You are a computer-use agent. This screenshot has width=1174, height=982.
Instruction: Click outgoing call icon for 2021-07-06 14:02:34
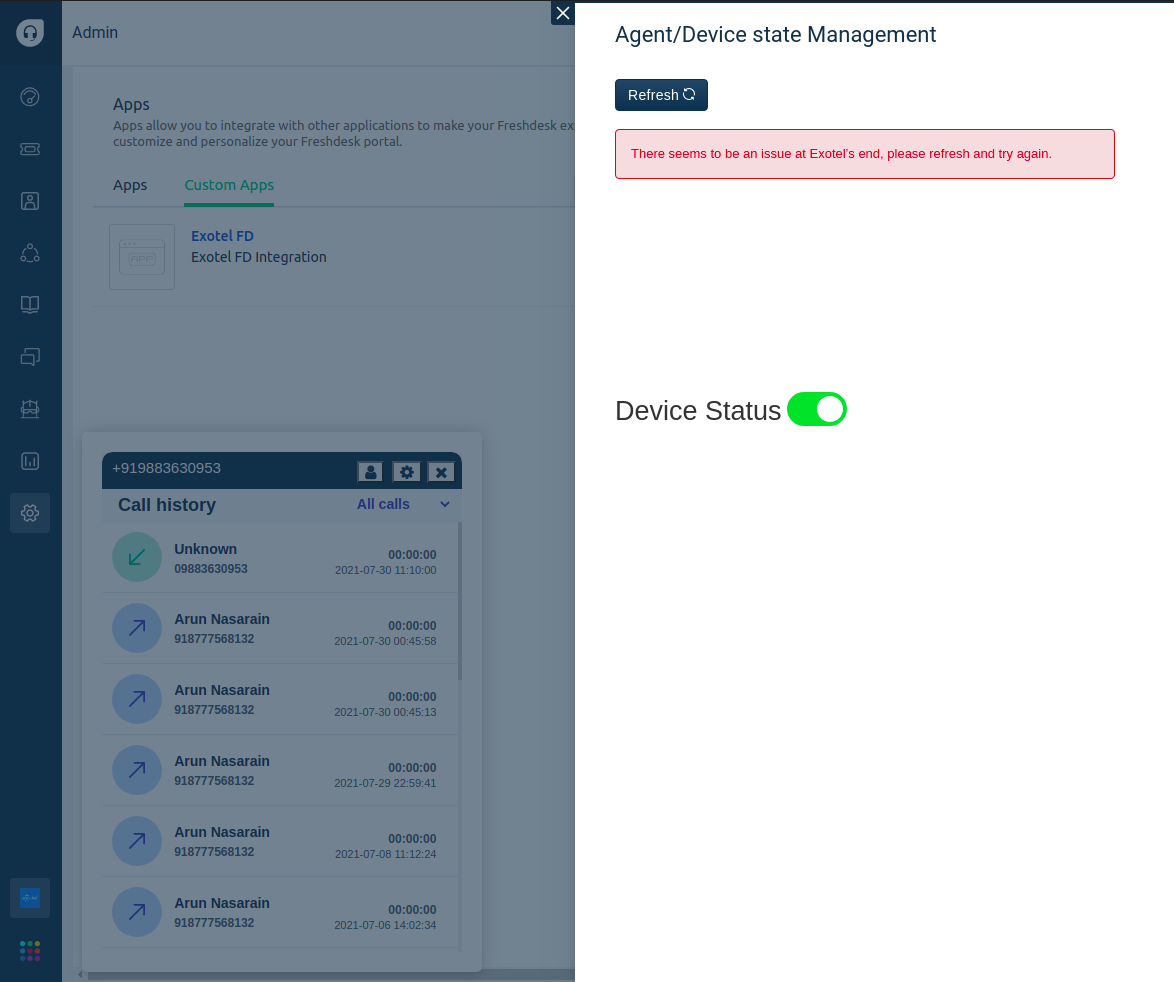pyautogui.click(x=137, y=912)
